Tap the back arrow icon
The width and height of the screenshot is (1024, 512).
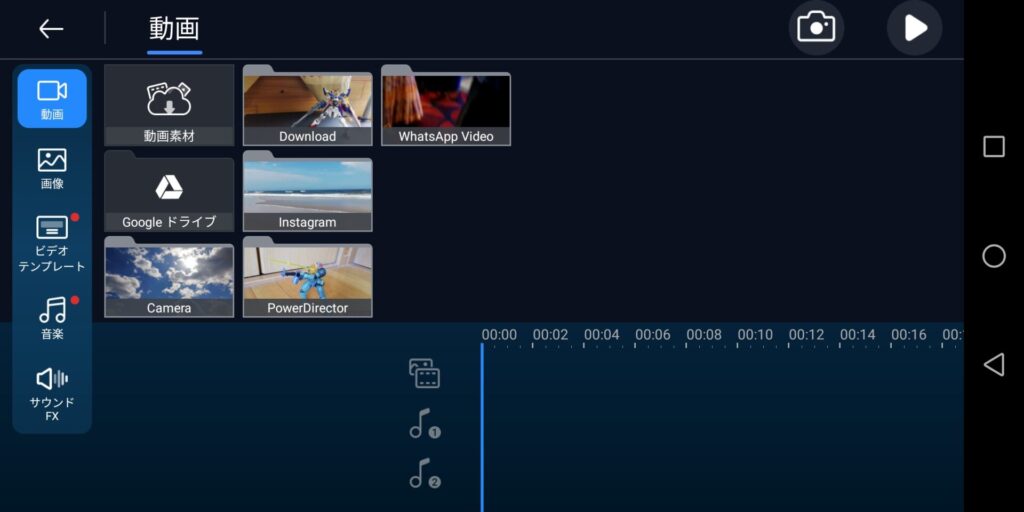pyautogui.click(x=50, y=29)
